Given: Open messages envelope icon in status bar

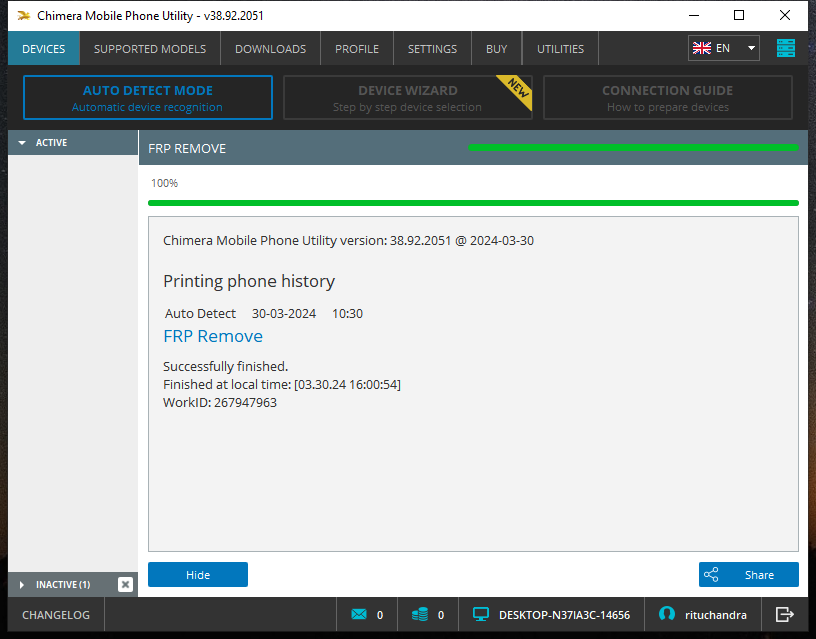Looking at the screenshot, I should 359,615.
